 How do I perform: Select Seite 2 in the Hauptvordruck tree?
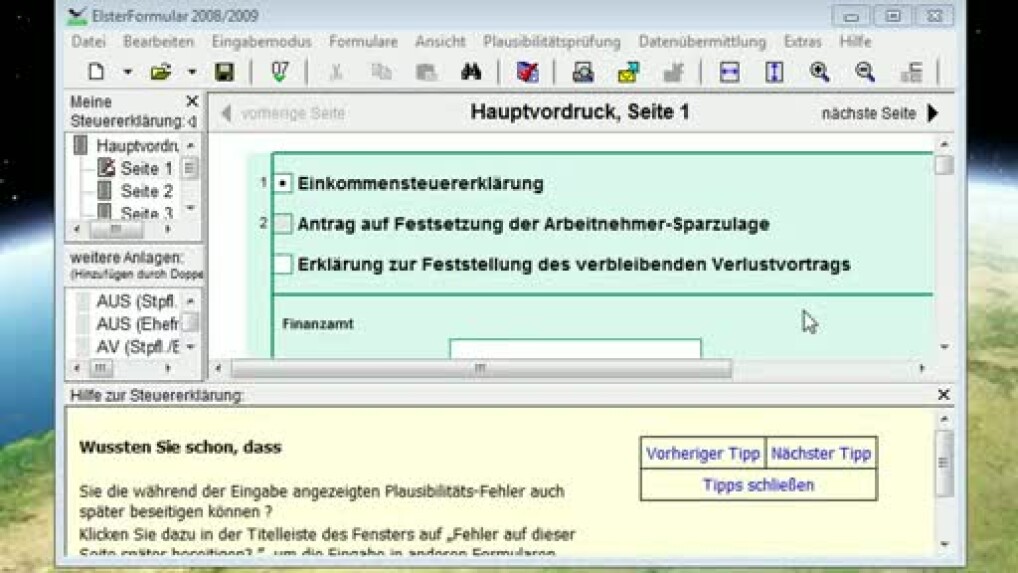146,191
